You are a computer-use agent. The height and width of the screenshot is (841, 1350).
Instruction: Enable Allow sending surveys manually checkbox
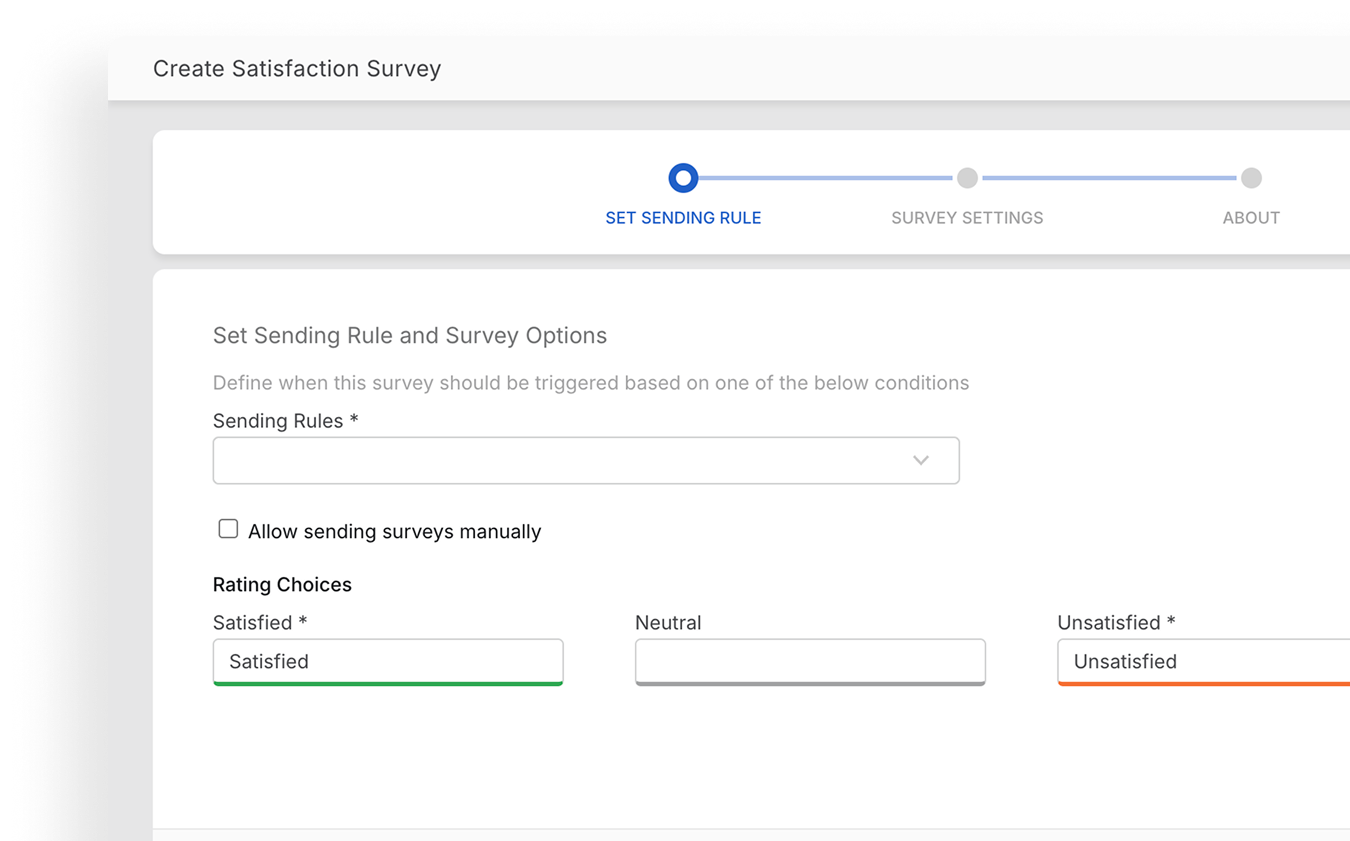pos(228,529)
